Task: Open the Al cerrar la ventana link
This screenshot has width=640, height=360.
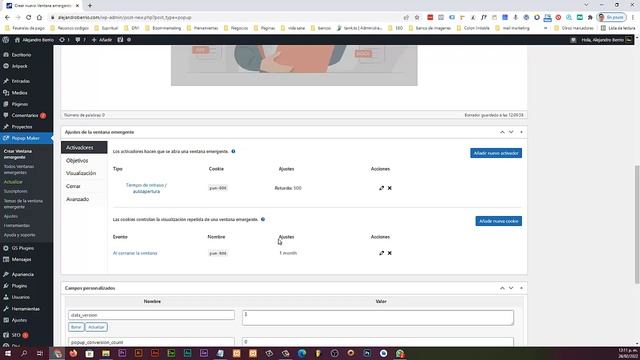Action: tap(135, 253)
